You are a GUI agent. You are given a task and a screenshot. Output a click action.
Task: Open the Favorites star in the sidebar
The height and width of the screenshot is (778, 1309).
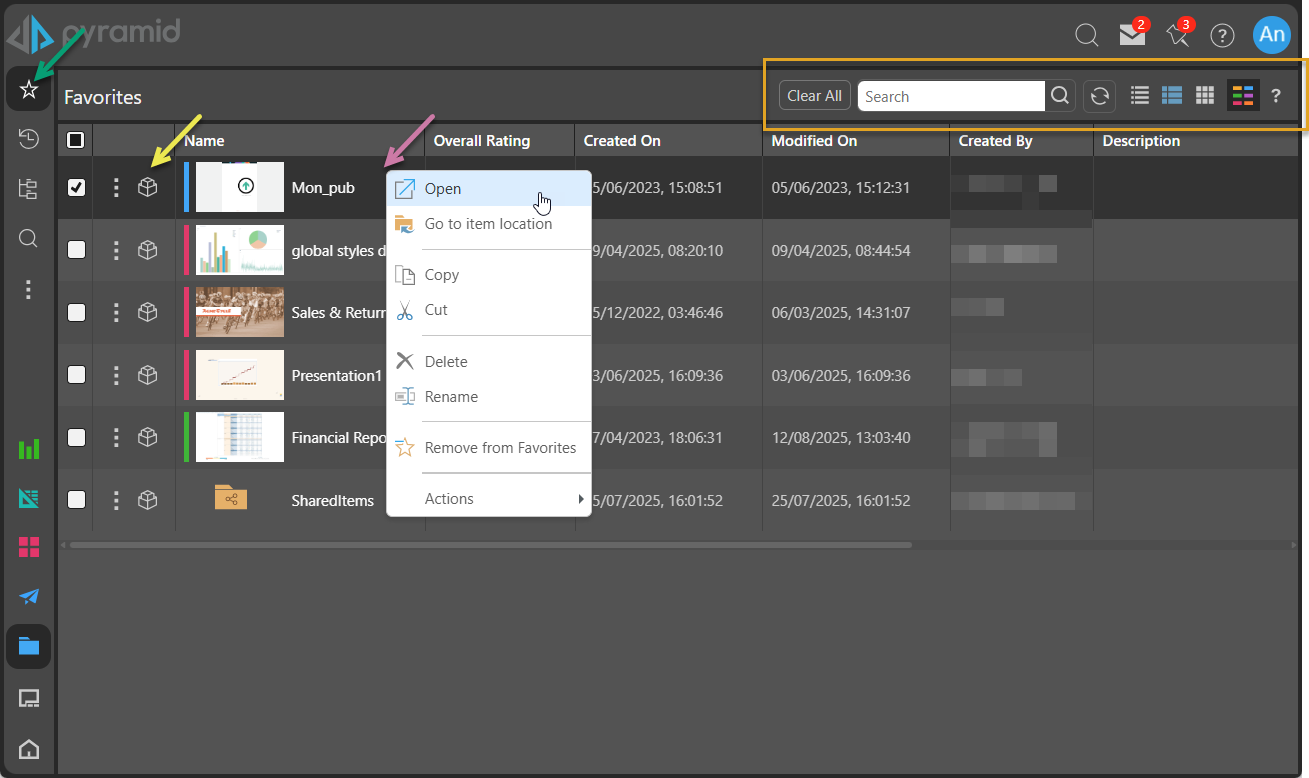pyautogui.click(x=29, y=90)
